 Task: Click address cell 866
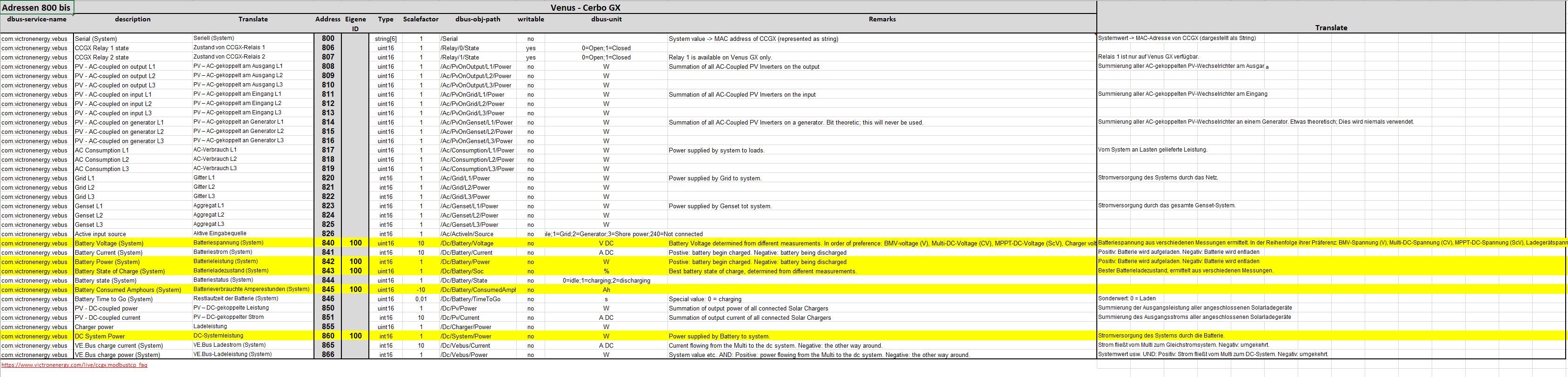pos(327,355)
